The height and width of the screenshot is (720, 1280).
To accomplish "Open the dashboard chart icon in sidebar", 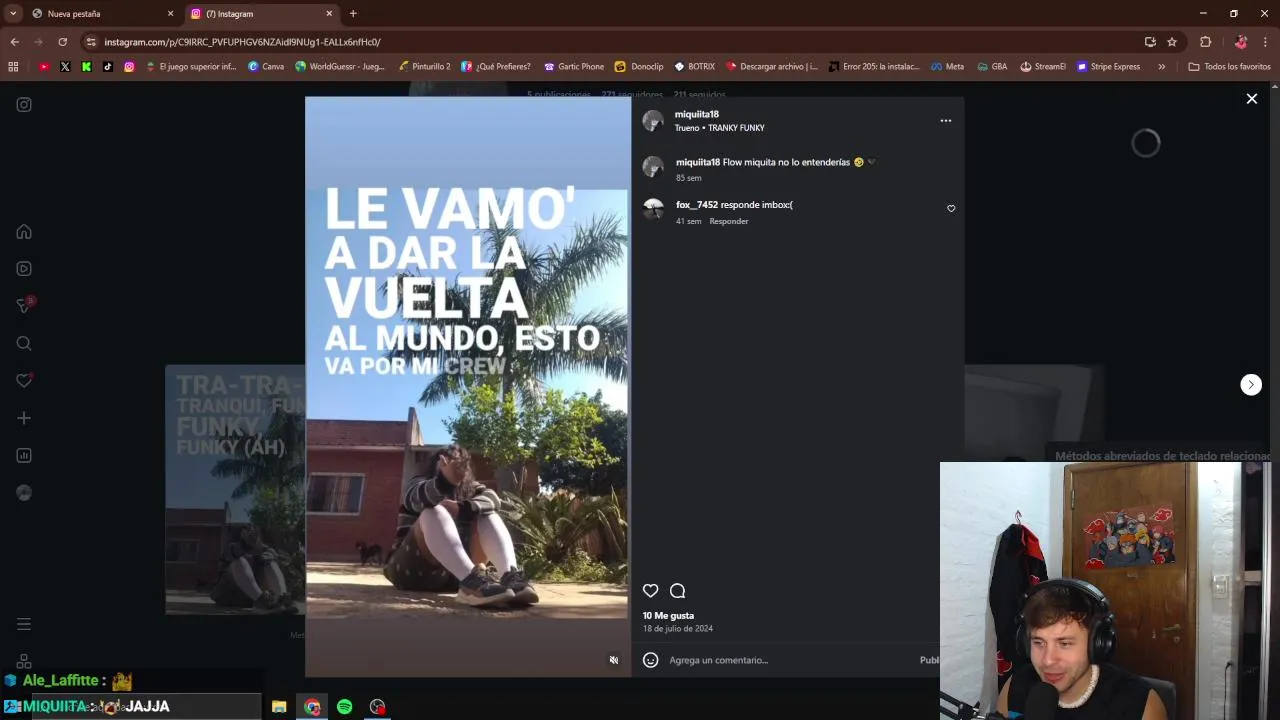I will (x=24, y=455).
